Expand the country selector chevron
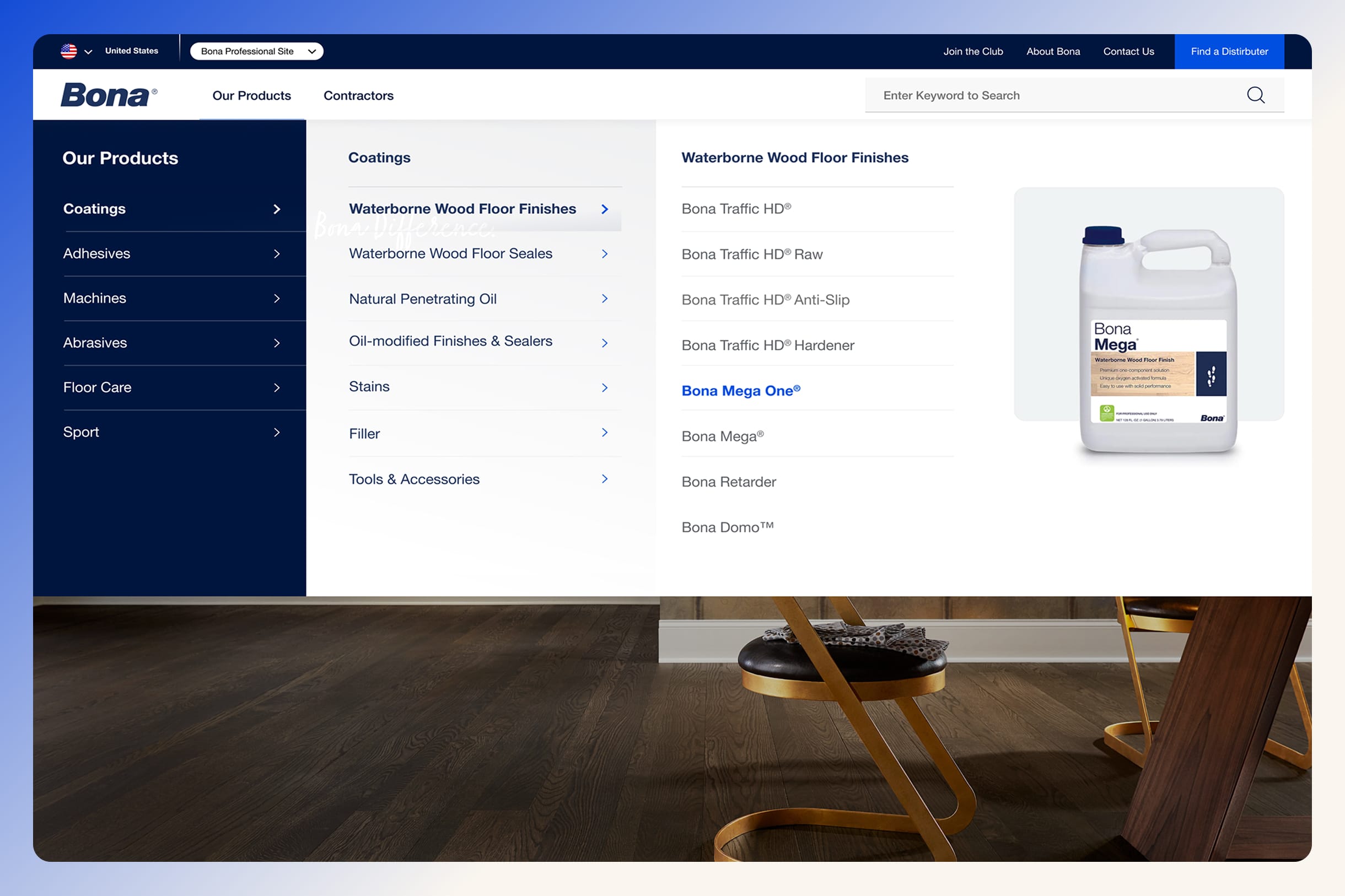The image size is (1345, 896). point(88,52)
